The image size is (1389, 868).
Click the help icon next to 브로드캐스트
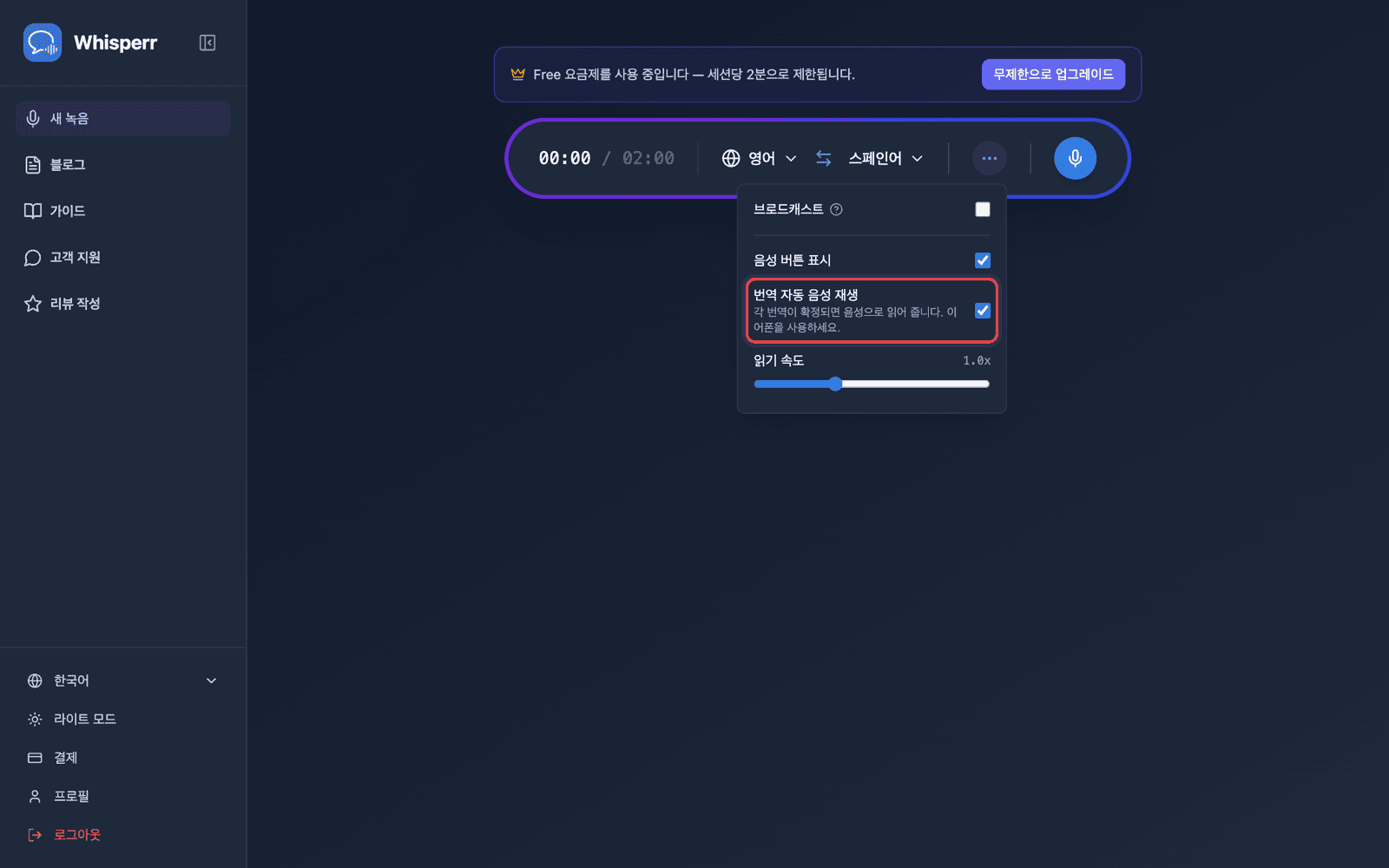point(836,209)
